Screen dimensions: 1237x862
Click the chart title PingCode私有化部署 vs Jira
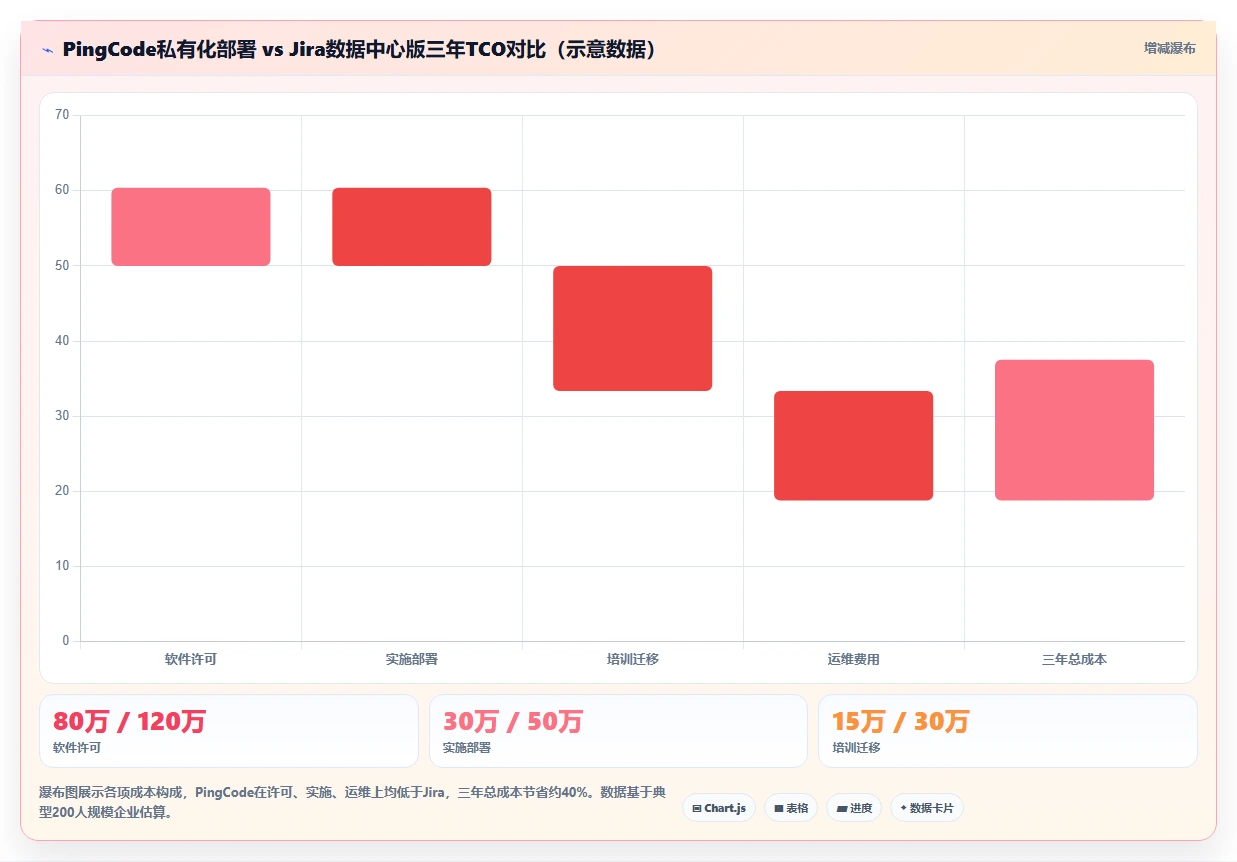coord(360,49)
